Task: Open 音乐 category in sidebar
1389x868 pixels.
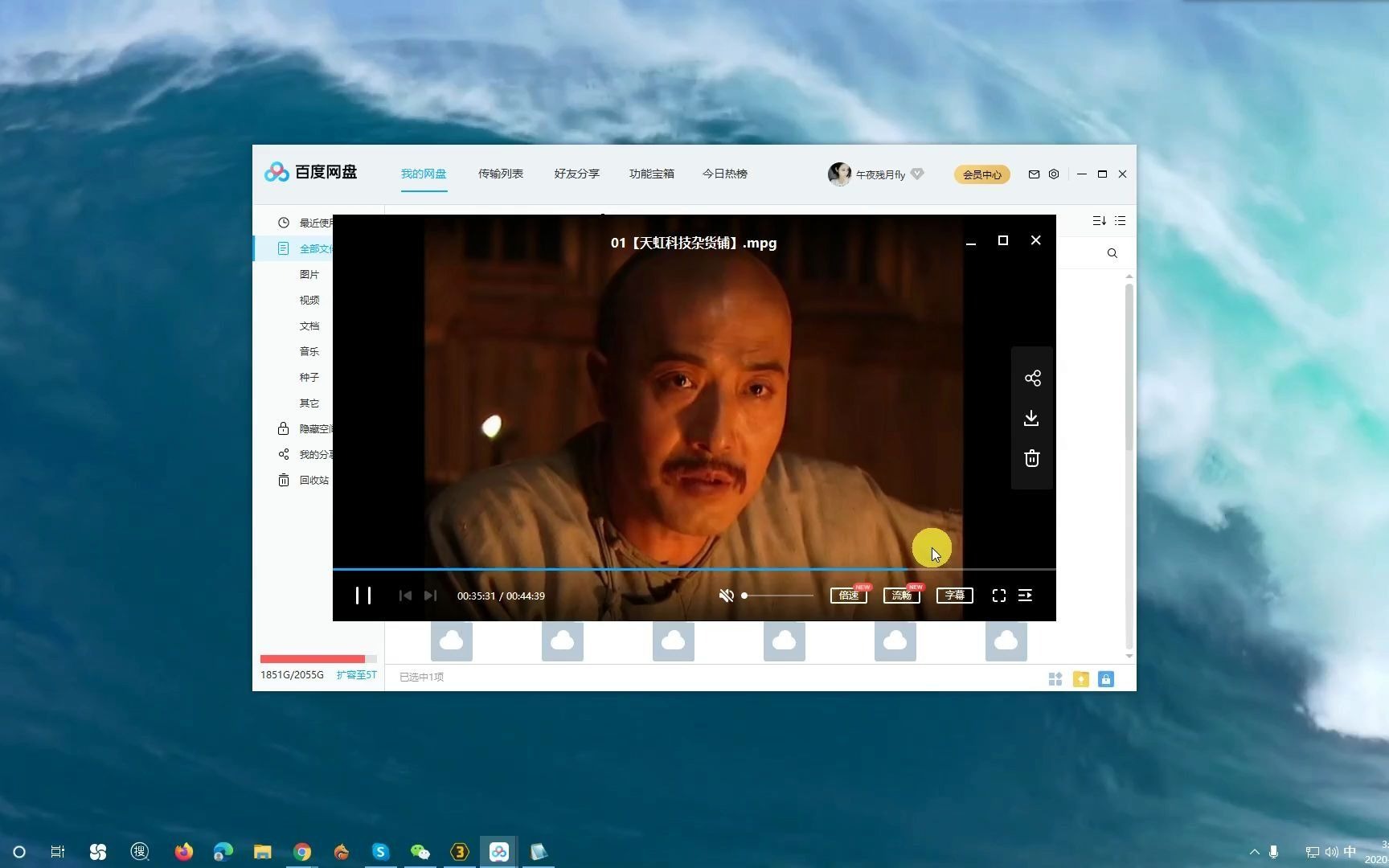Action: tap(309, 351)
